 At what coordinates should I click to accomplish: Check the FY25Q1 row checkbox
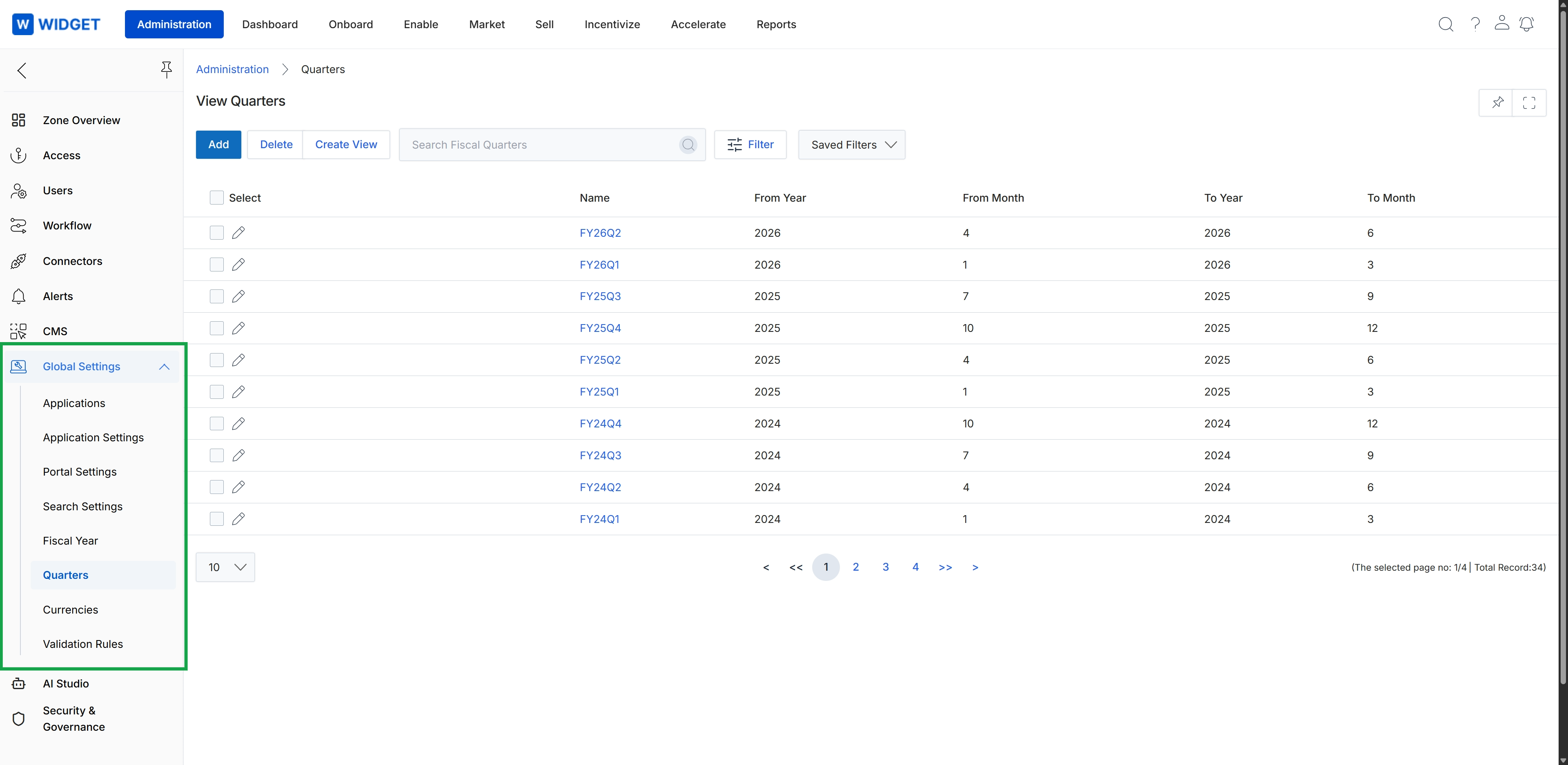[217, 392]
